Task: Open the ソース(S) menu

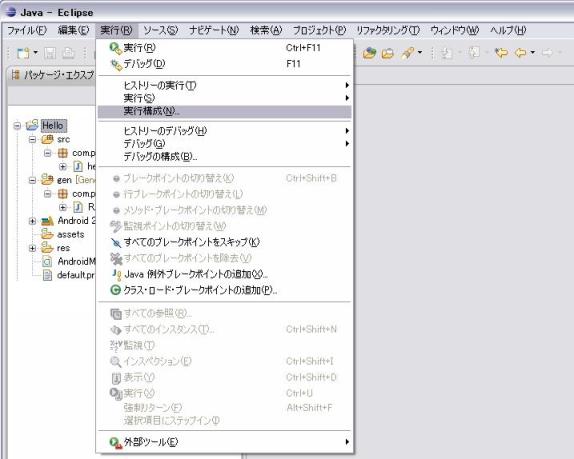Action: [160, 30]
